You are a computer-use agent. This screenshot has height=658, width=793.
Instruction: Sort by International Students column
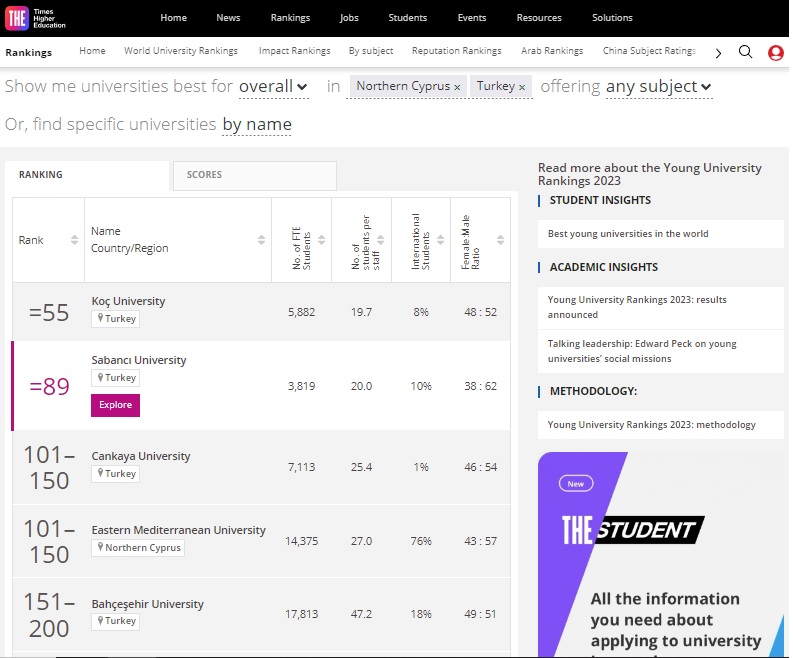(440, 240)
